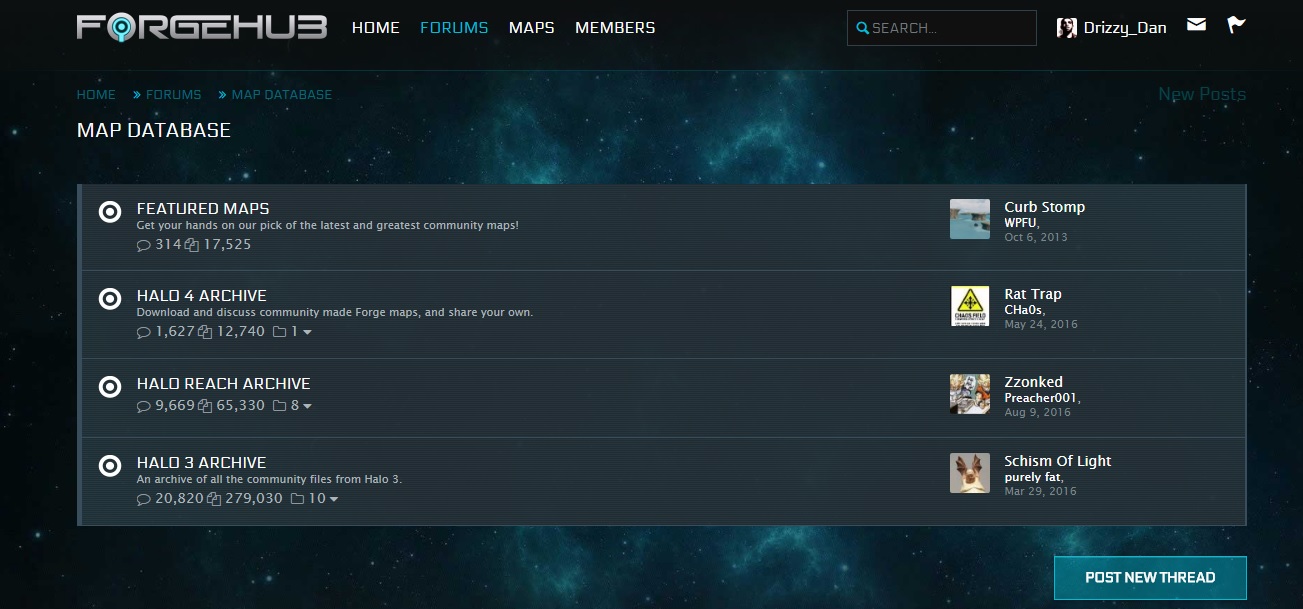
Task: Click the Halo 4 Archive status icon
Action: (110, 299)
